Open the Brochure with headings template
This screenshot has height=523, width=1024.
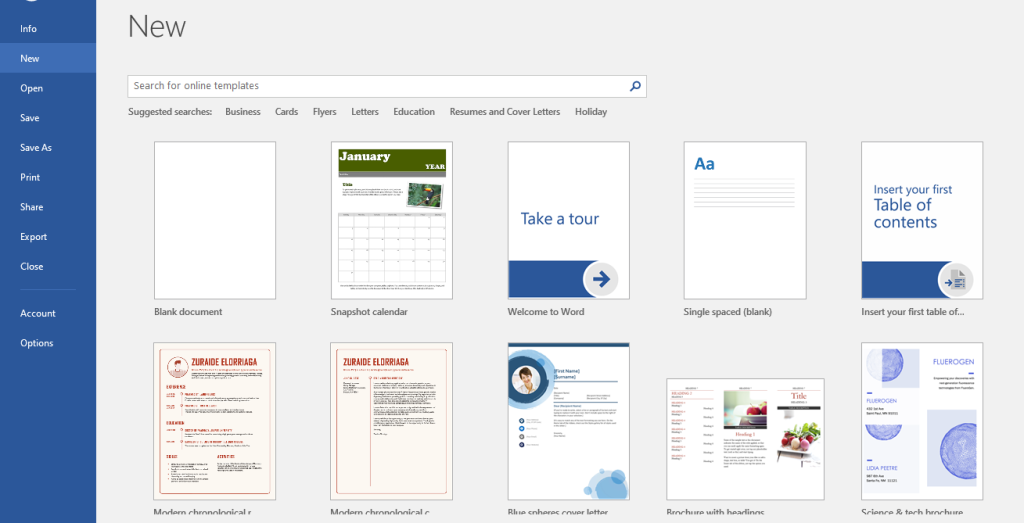744,438
